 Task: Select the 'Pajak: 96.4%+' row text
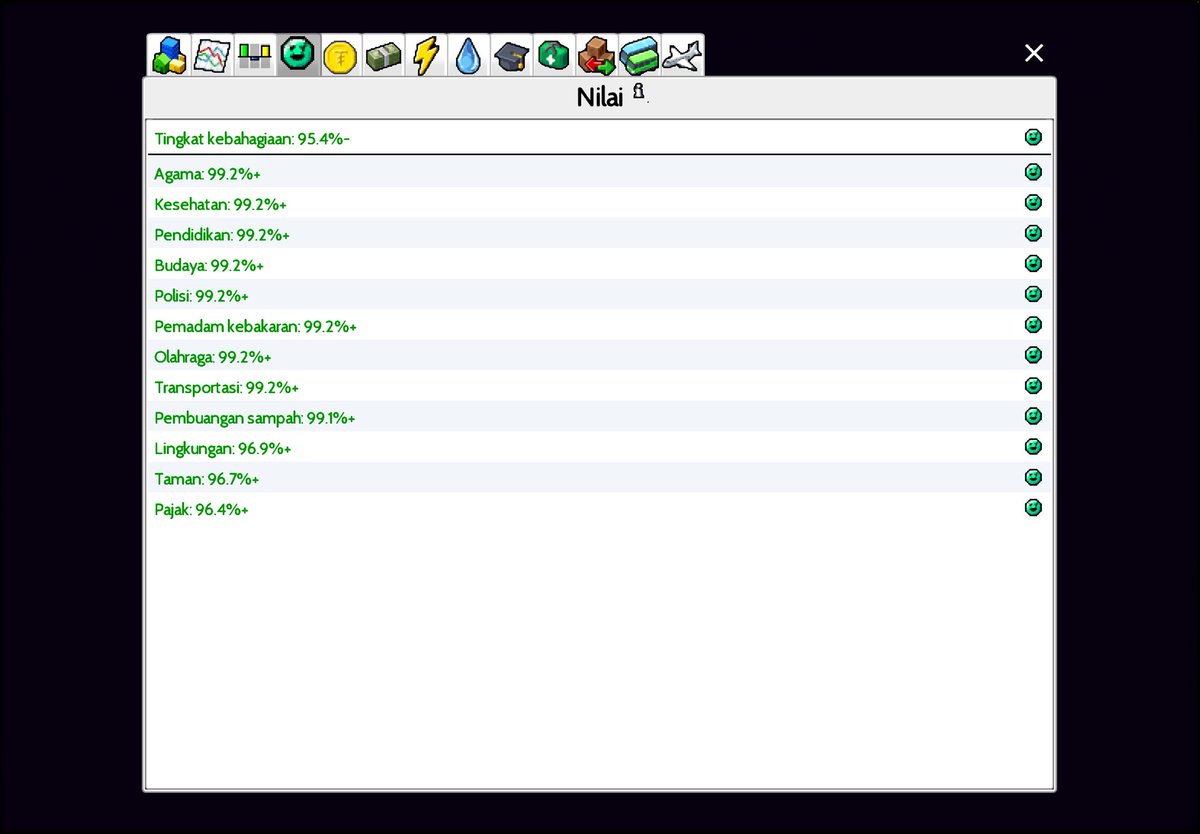click(x=201, y=510)
